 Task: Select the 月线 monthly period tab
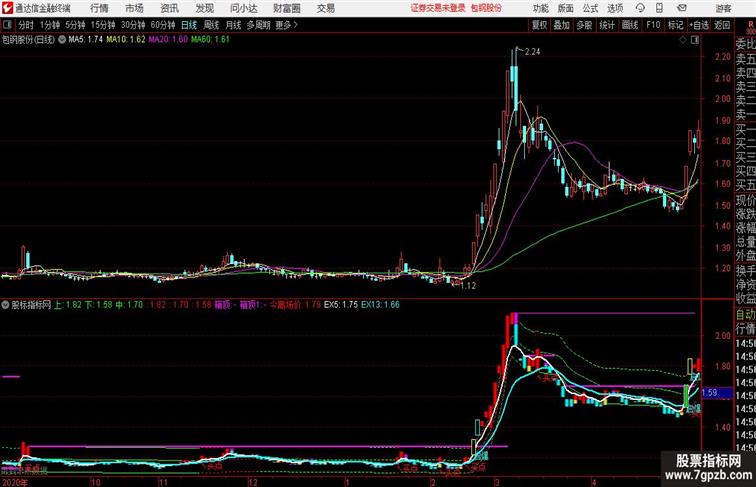pos(233,25)
